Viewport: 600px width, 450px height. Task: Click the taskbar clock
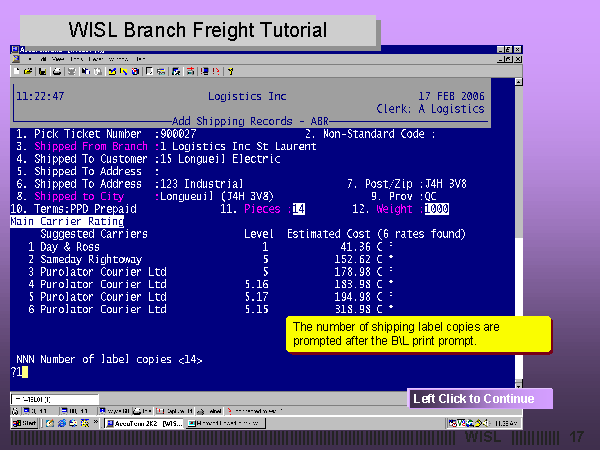[x=506, y=423]
